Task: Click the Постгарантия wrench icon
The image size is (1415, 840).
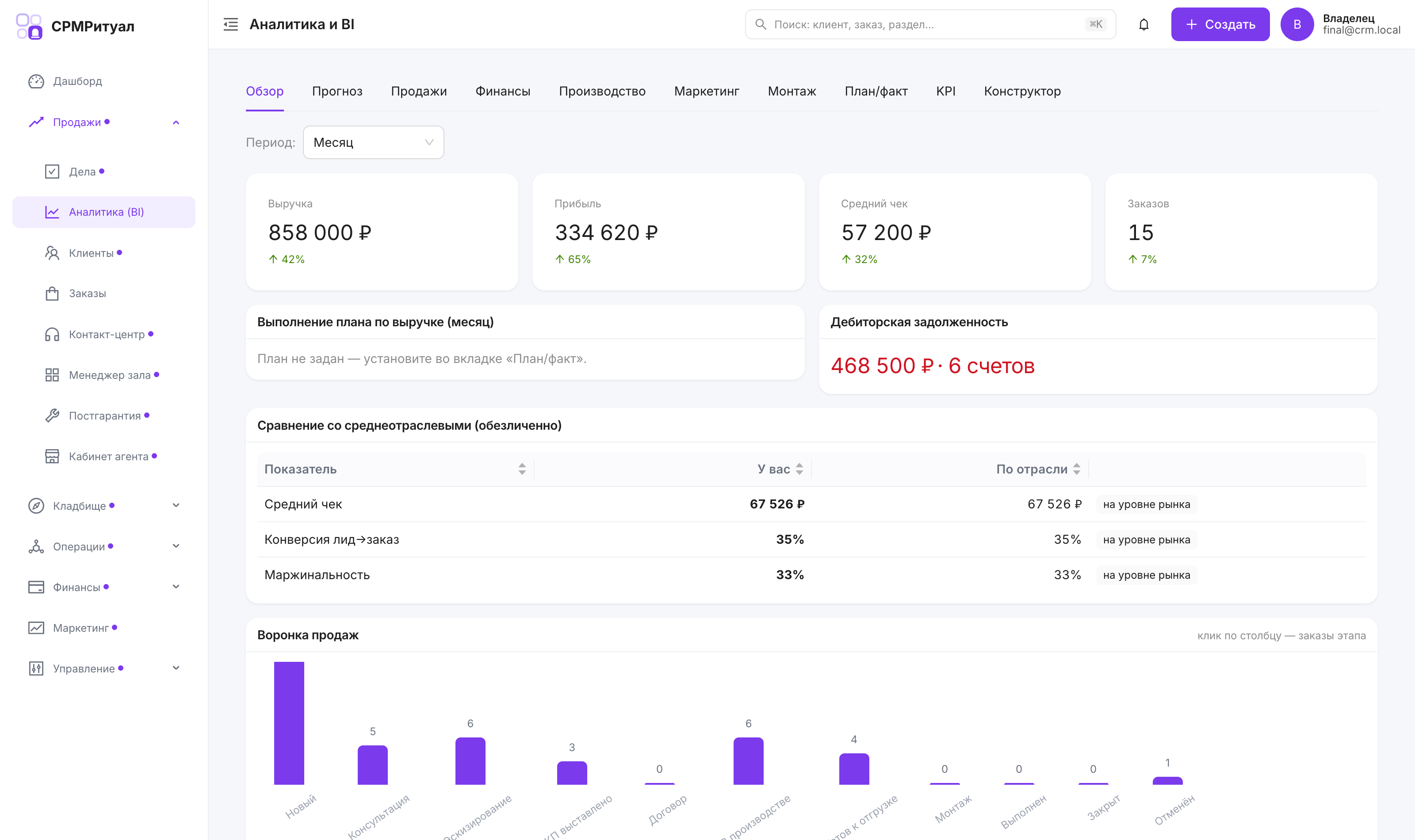Action: click(x=52, y=416)
